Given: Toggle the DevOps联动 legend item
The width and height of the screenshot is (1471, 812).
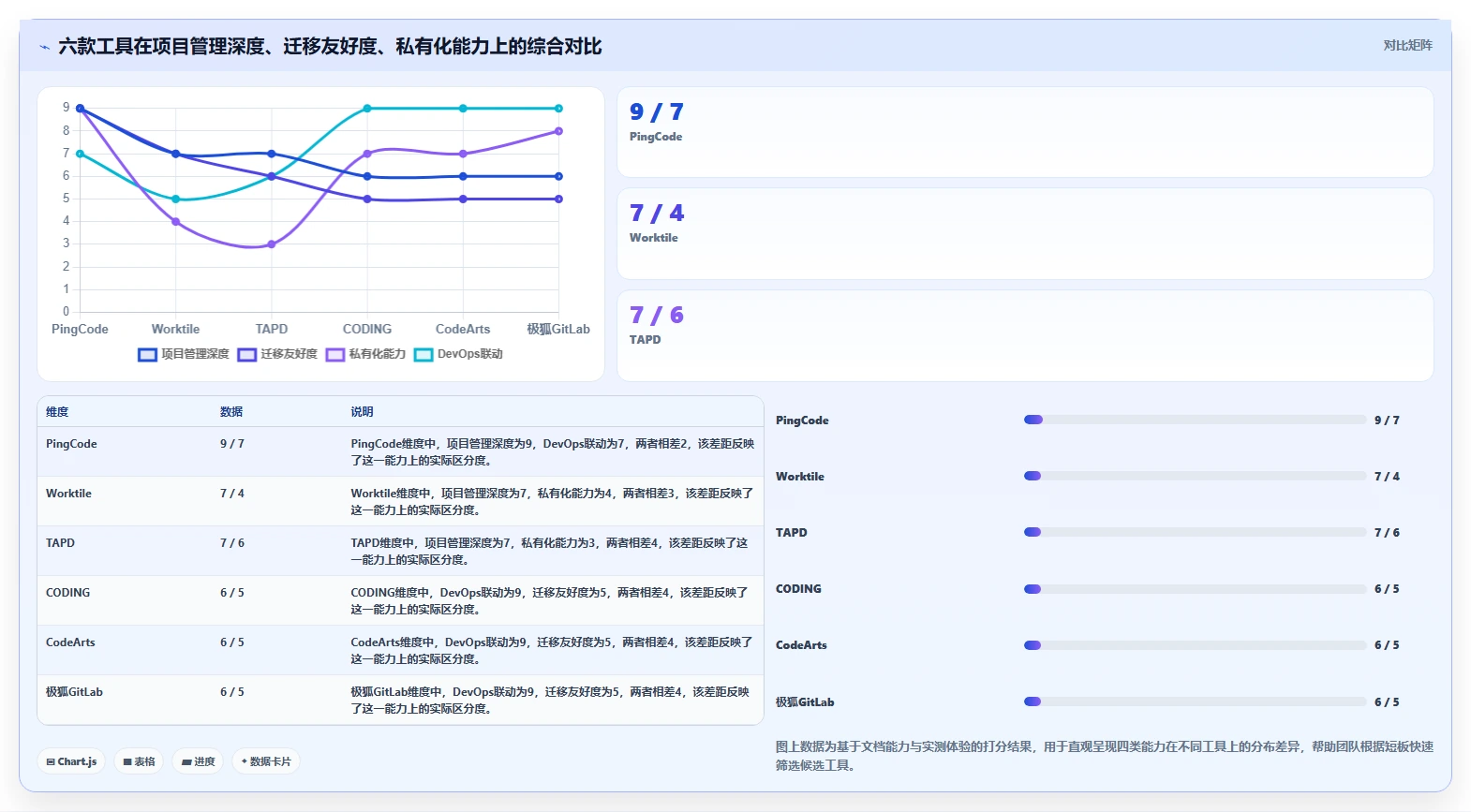Looking at the screenshot, I should [x=458, y=354].
